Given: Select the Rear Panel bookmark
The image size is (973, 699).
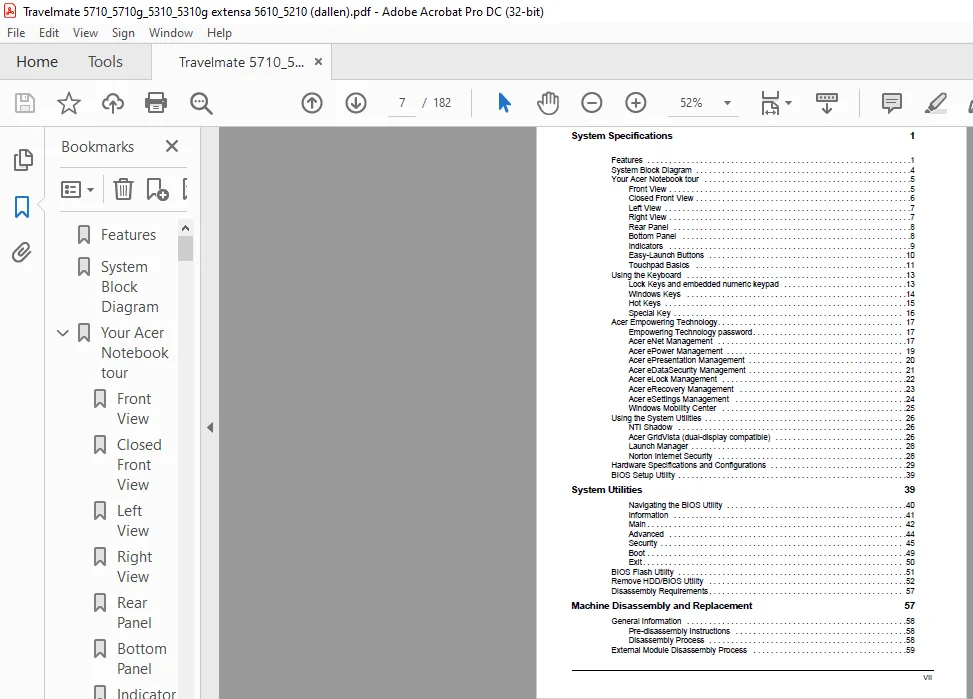Looking at the screenshot, I should coord(134,613).
